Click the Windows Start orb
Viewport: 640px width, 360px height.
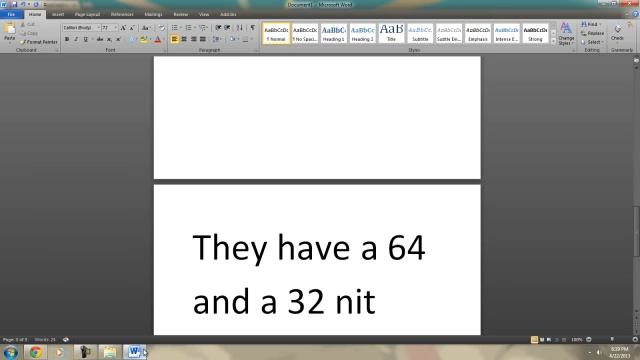[x=11, y=352]
